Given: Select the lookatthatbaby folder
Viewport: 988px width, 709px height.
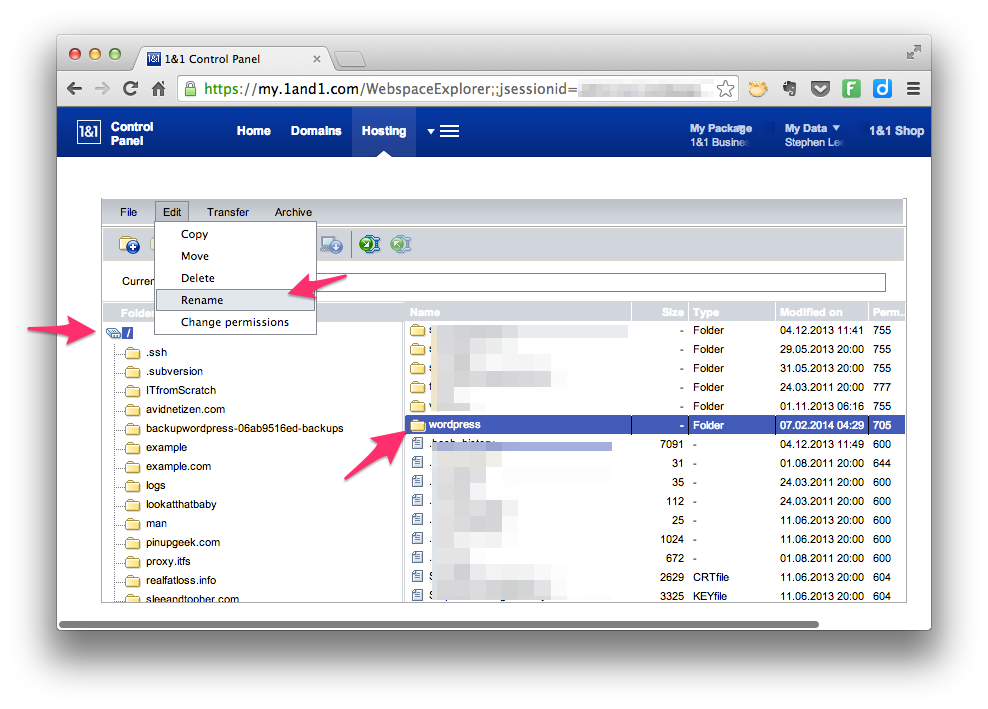Looking at the screenshot, I should [181, 504].
